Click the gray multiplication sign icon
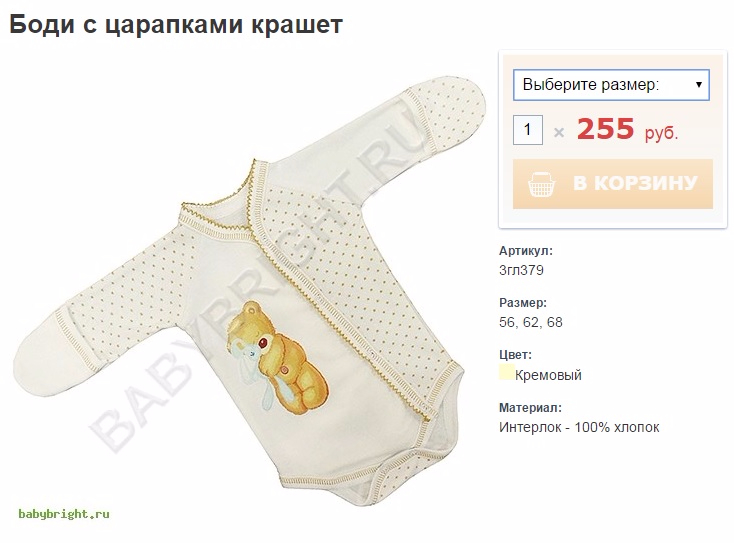This screenshot has width=734, height=543. pos(558,133)
